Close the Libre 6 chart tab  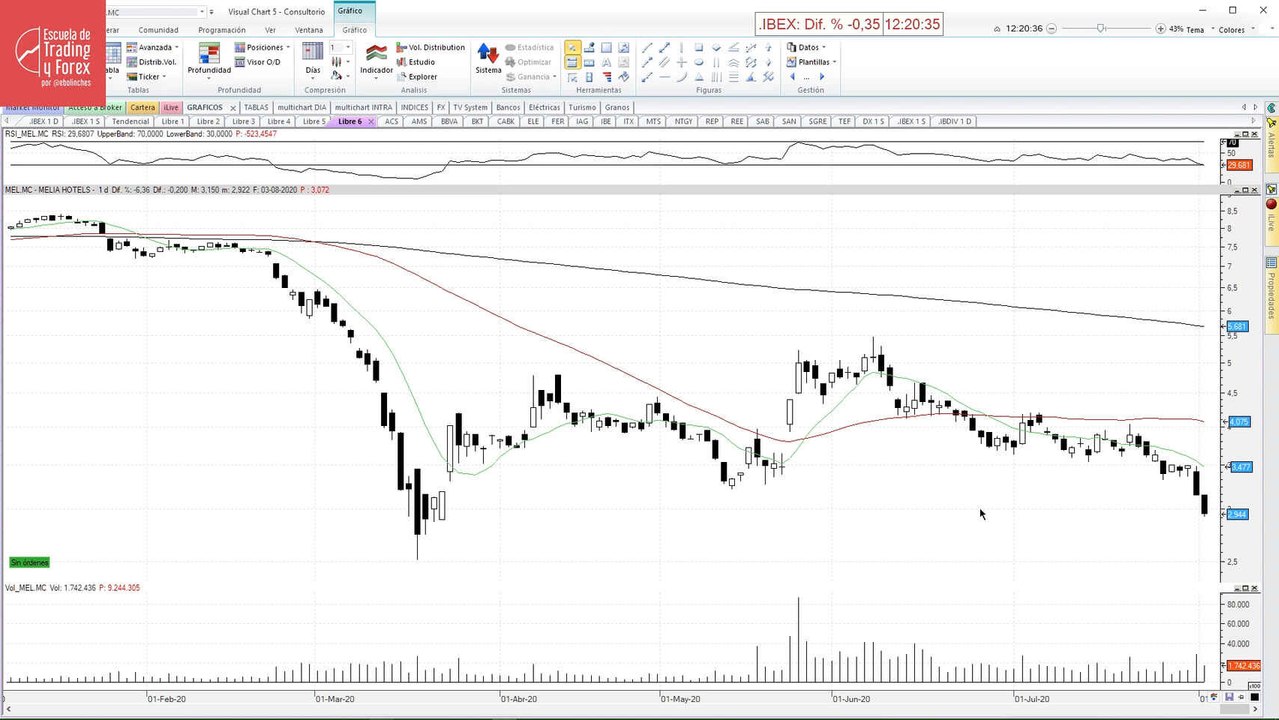371,121
